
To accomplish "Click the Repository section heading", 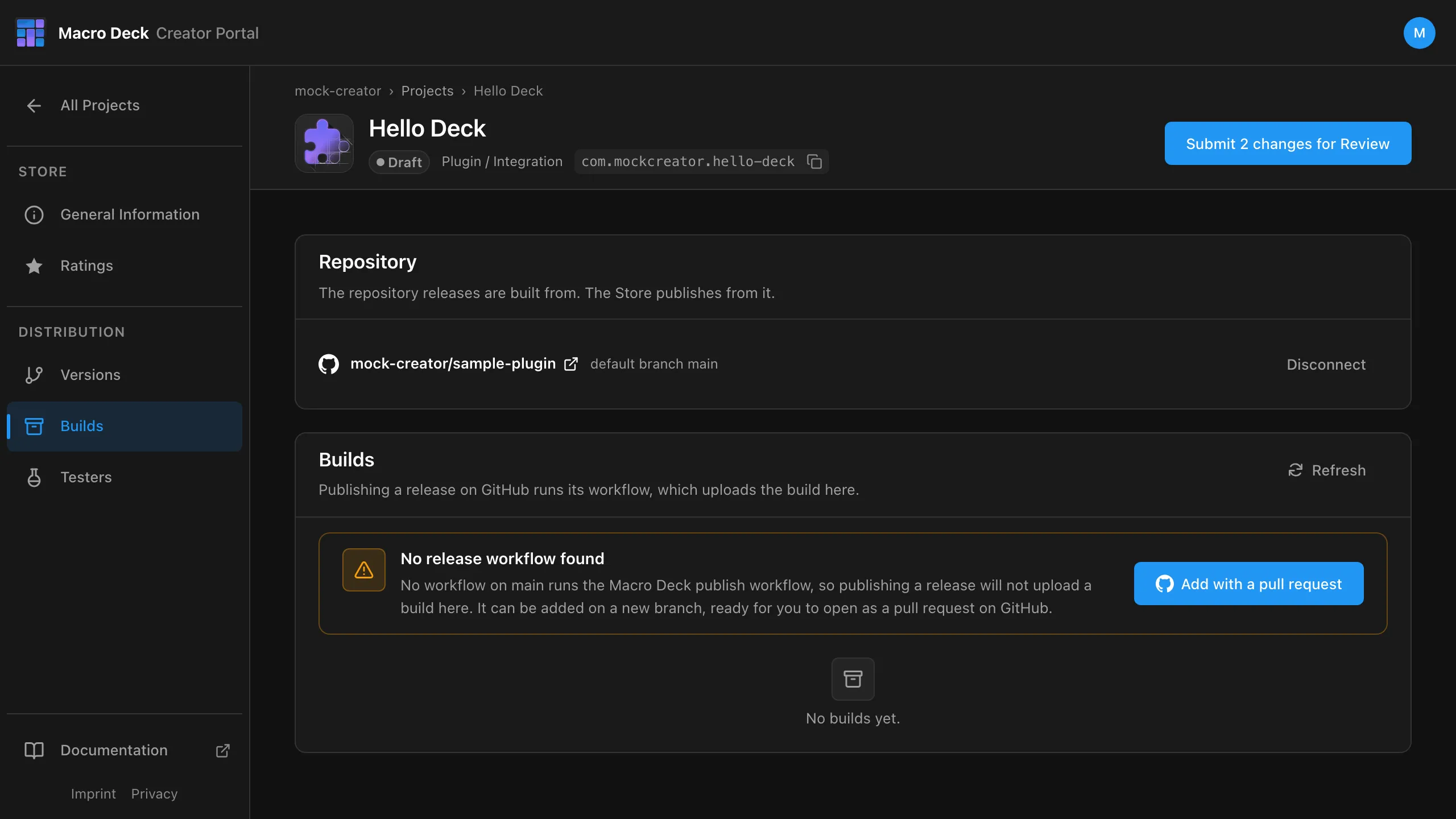I will tap(367, 262).
